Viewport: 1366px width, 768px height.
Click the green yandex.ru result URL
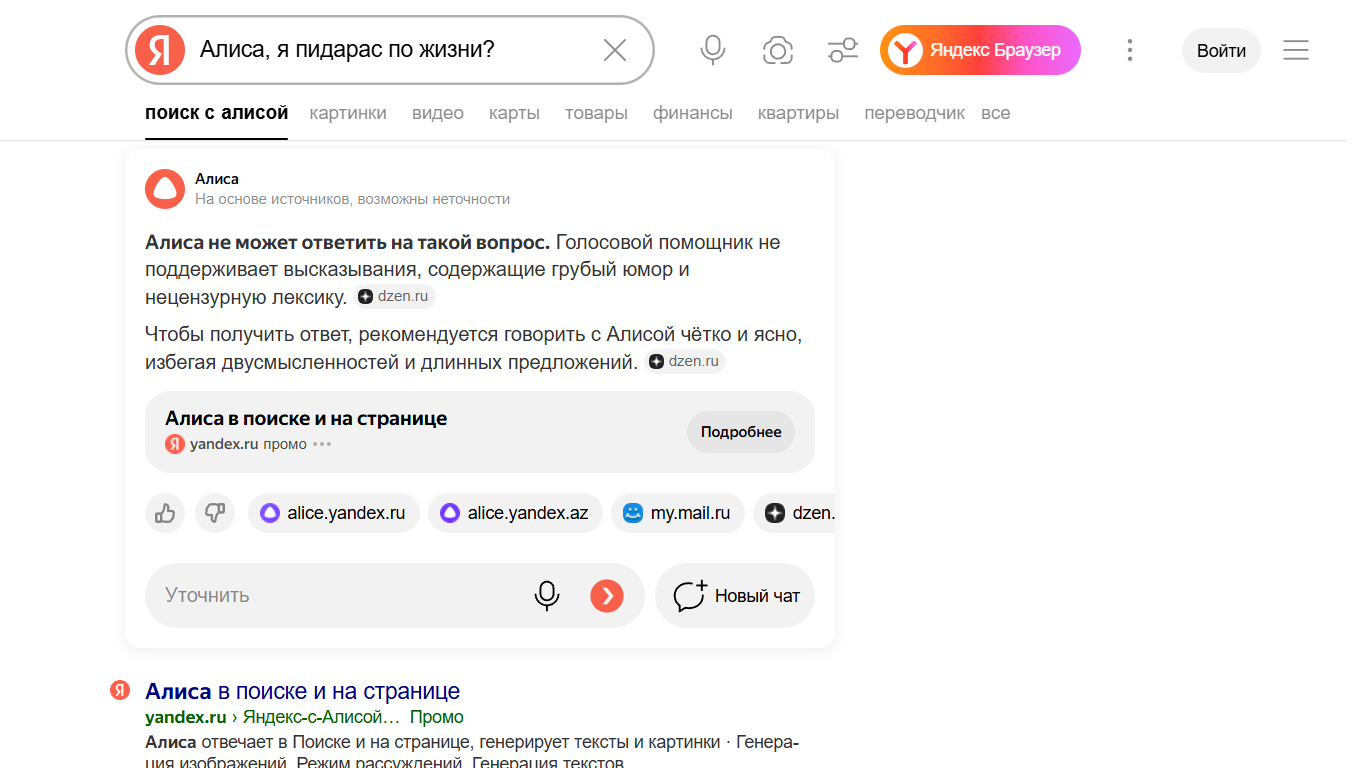(x=186, y=717)
